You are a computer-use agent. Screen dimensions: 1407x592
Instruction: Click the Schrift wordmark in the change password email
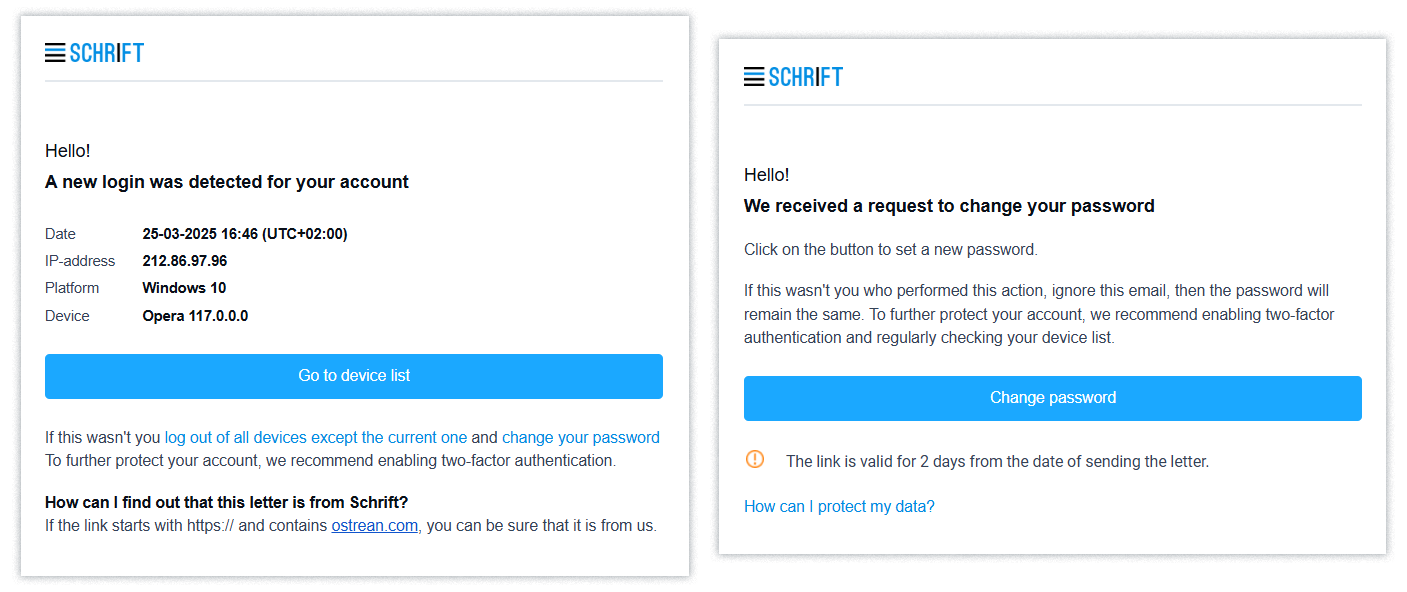click(x=806, y=77)
